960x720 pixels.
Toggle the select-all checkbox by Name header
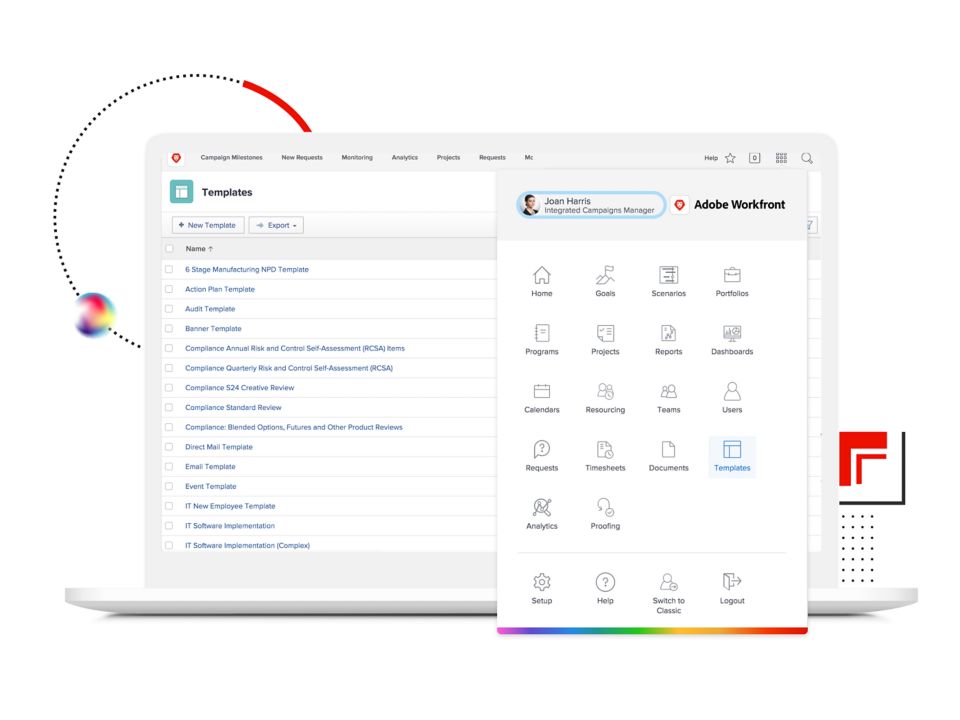coord(169,249)
